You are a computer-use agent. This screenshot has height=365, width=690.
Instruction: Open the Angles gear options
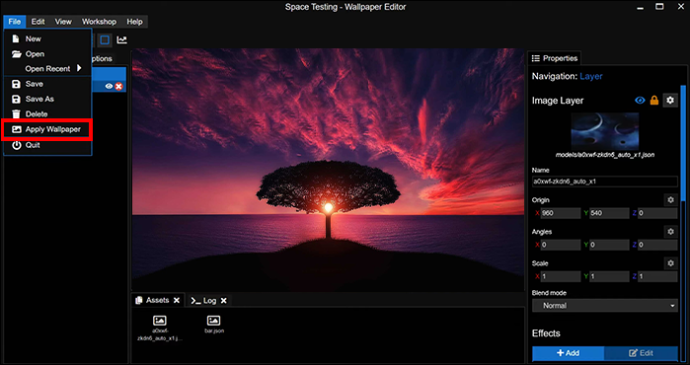(x=671, y=232)
